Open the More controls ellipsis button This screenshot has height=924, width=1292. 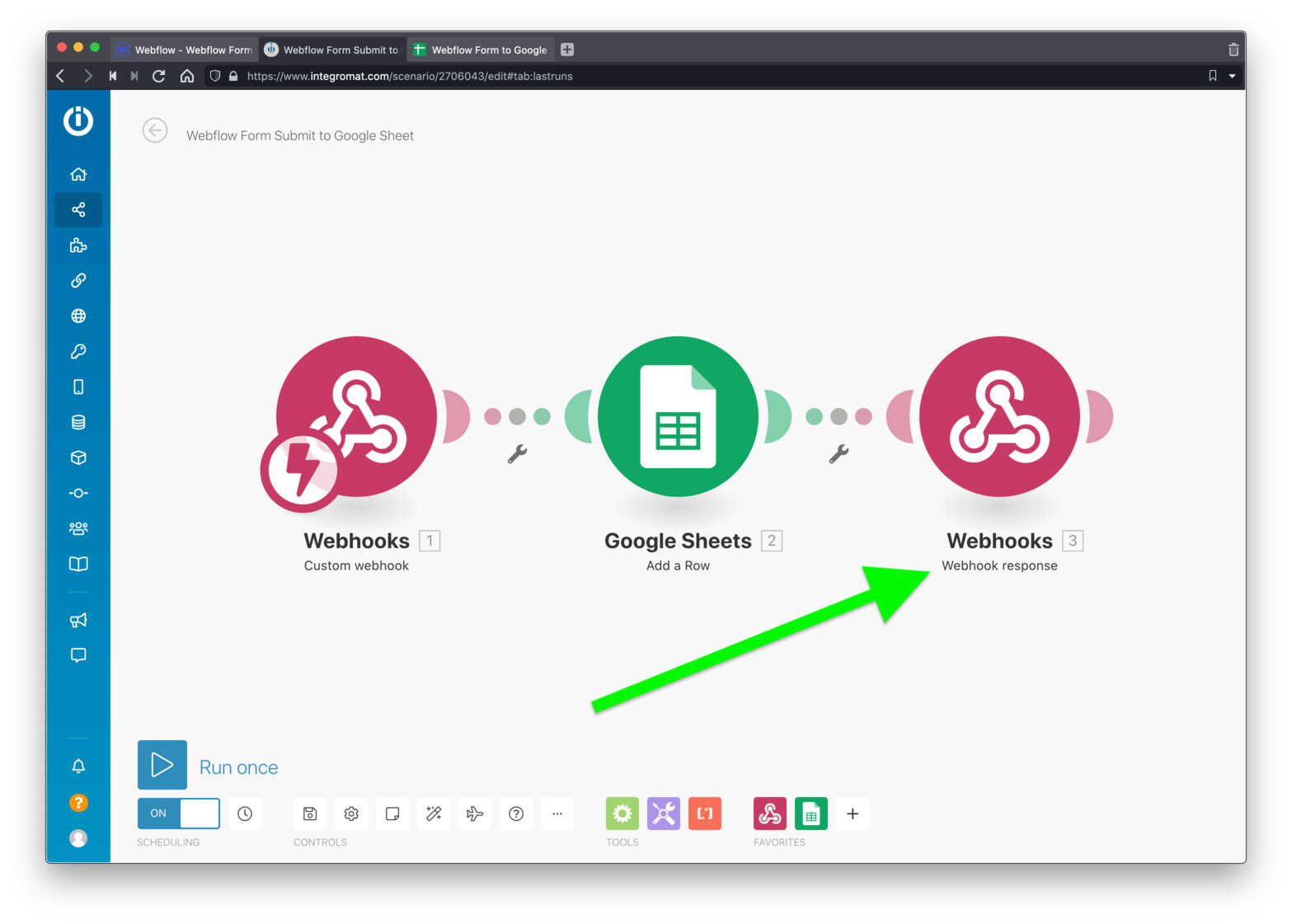coord(557,814)
